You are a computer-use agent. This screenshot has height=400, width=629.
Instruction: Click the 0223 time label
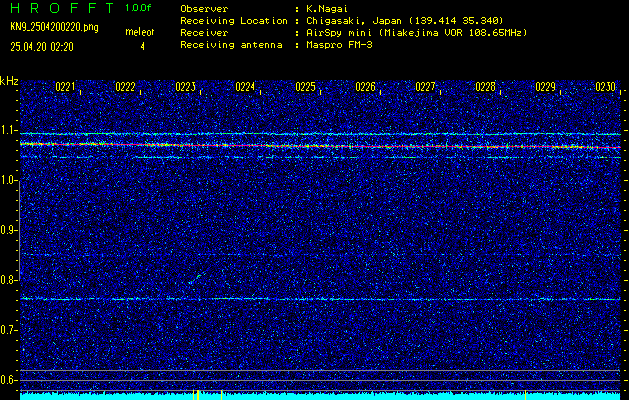click(x=185, y=87)
